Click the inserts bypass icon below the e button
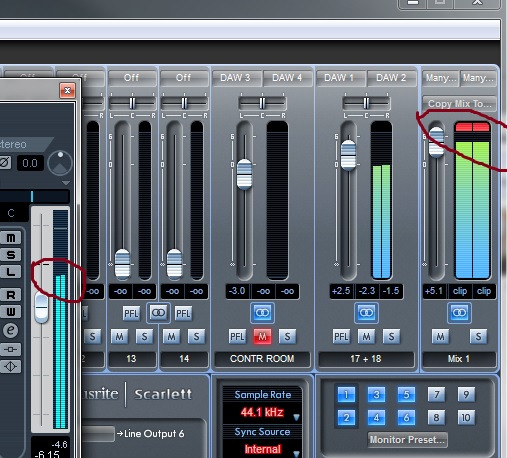The height and width of the screenshot is (458, 507). (x=11, y=349)
